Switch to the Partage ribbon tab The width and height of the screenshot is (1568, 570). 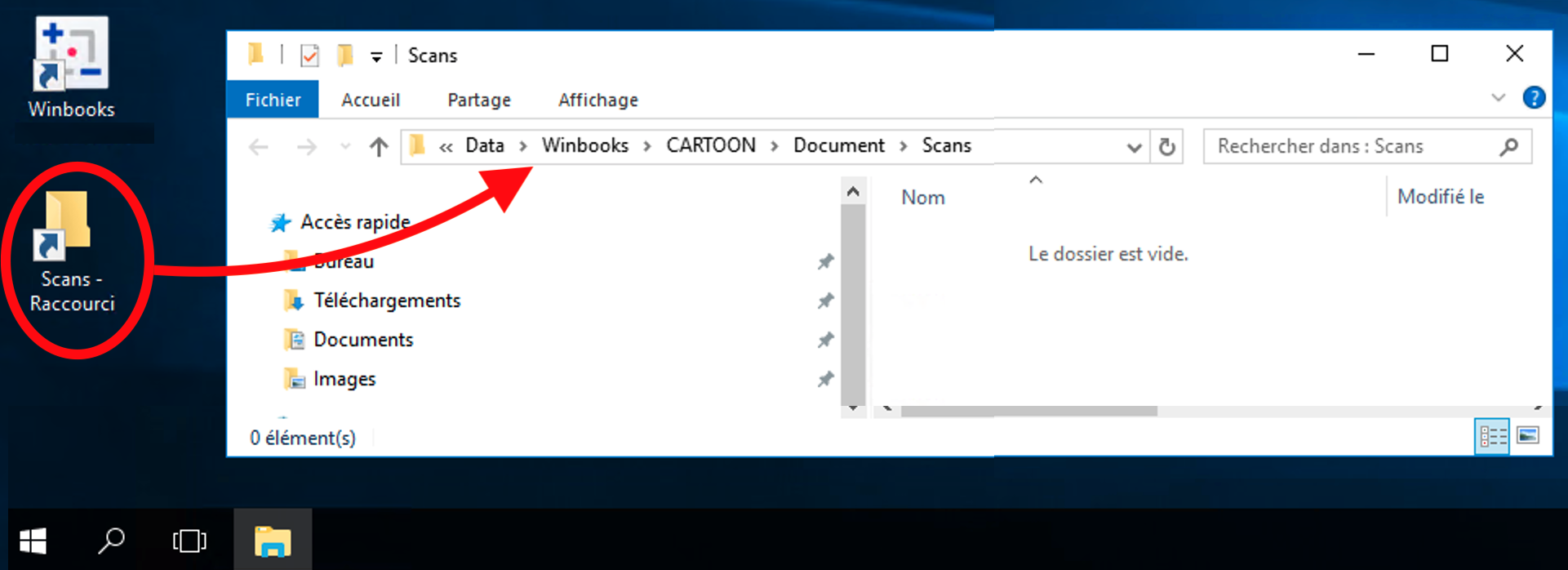click(x=479, y=100)
